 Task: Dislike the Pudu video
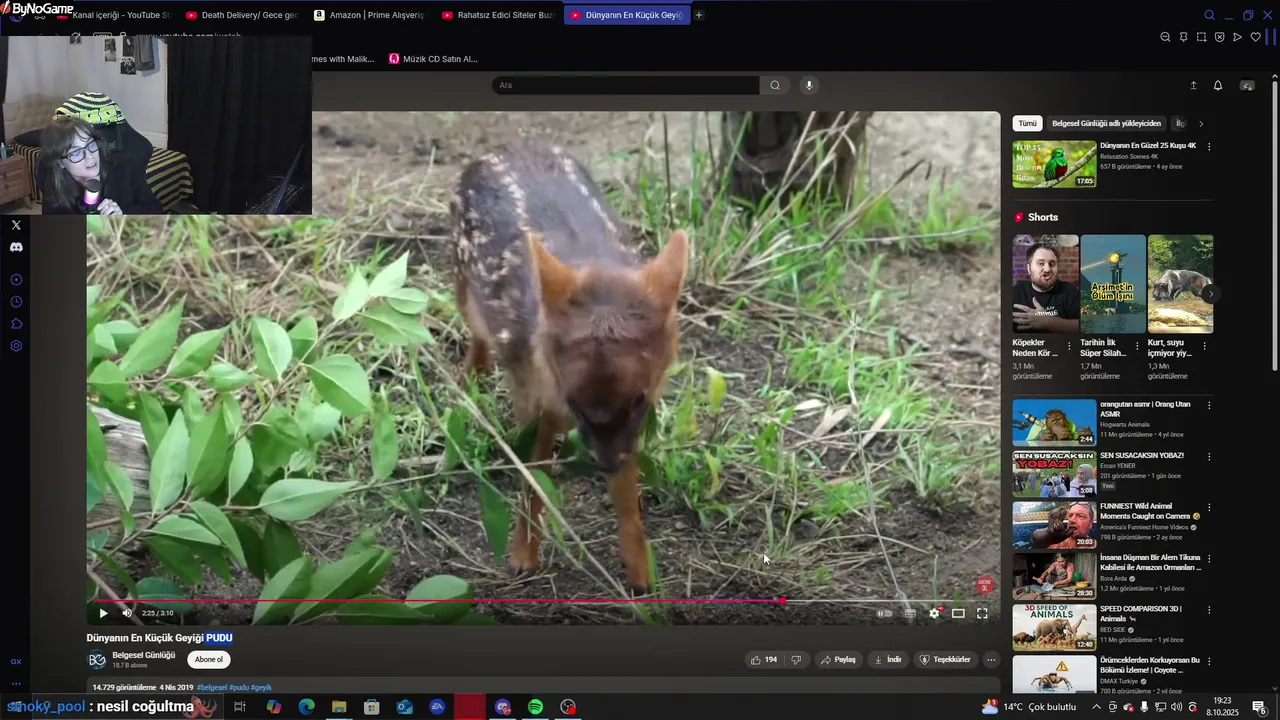click(x=796, y=660)
